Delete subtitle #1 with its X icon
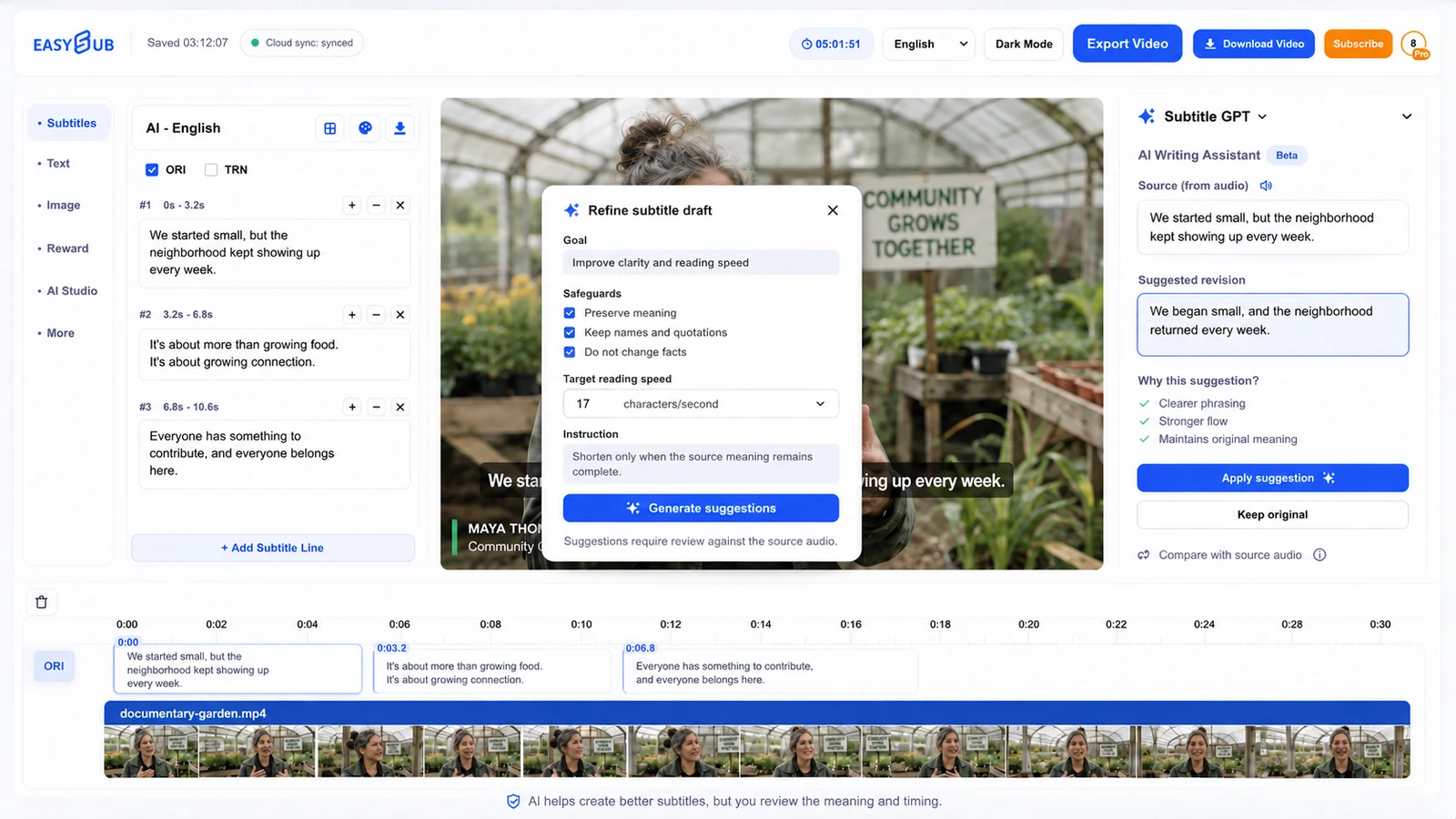 coord(400,206)
